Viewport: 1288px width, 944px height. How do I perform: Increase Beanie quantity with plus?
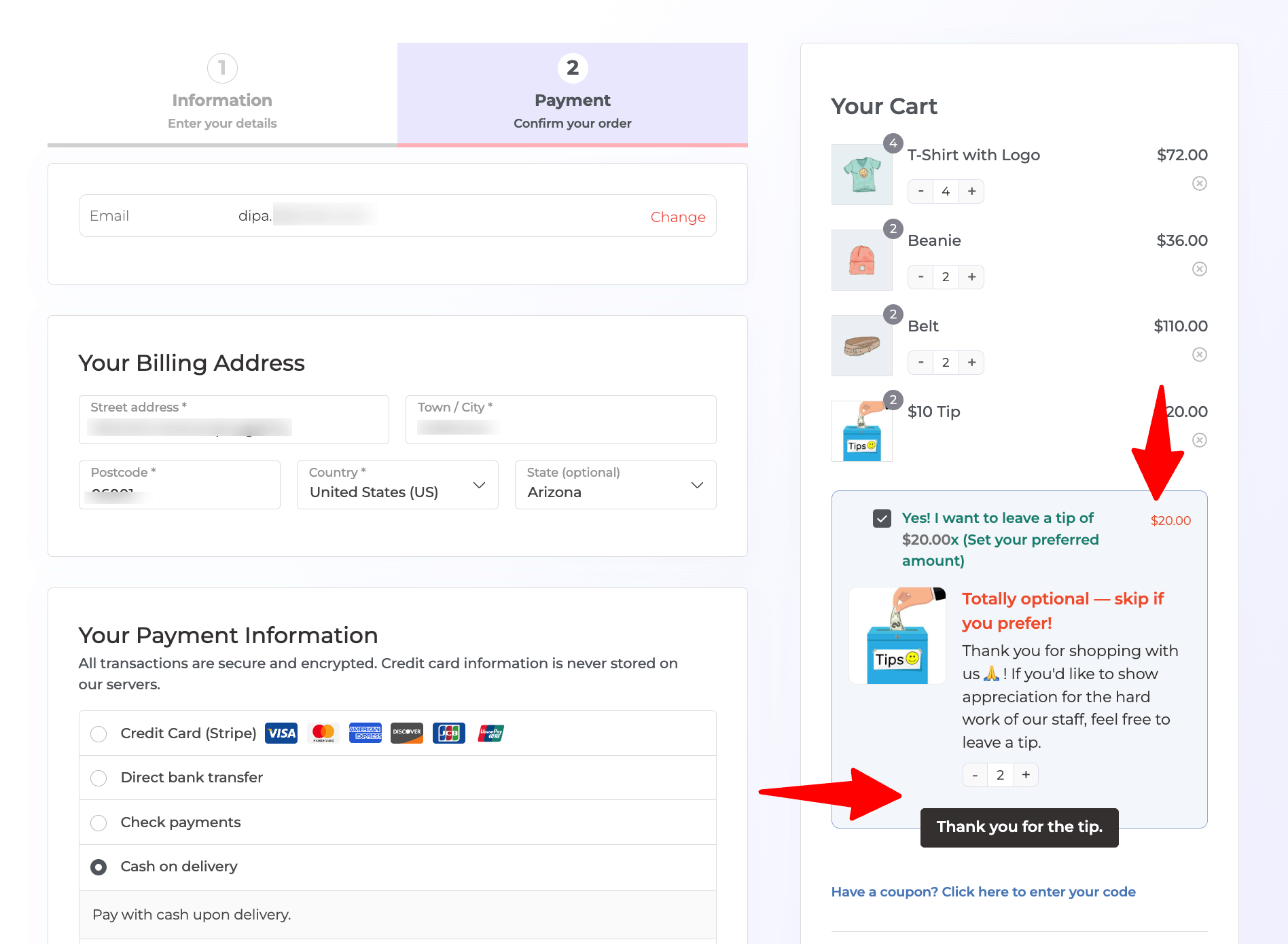971,277
